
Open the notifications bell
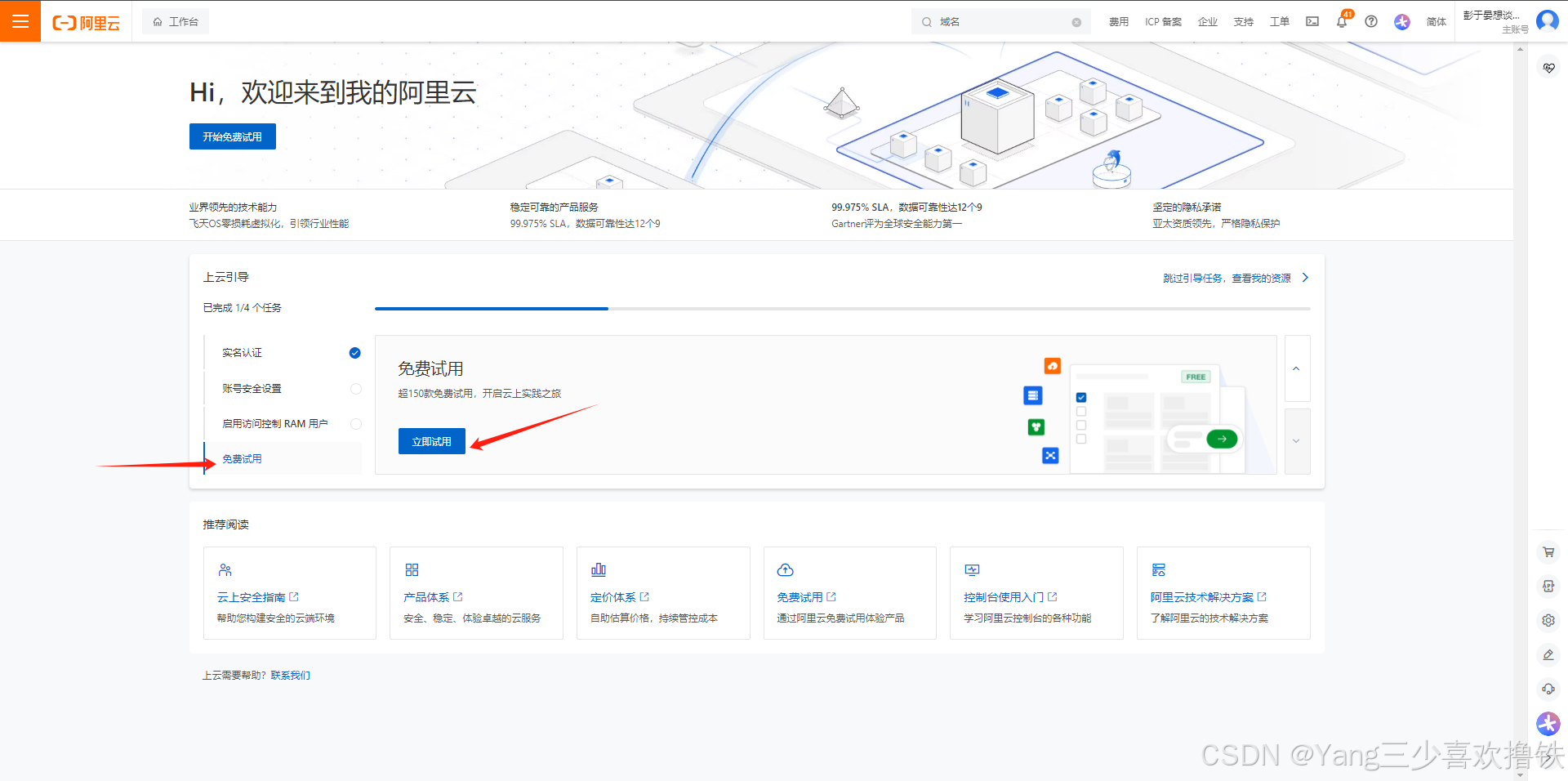tap(1342, 22)
